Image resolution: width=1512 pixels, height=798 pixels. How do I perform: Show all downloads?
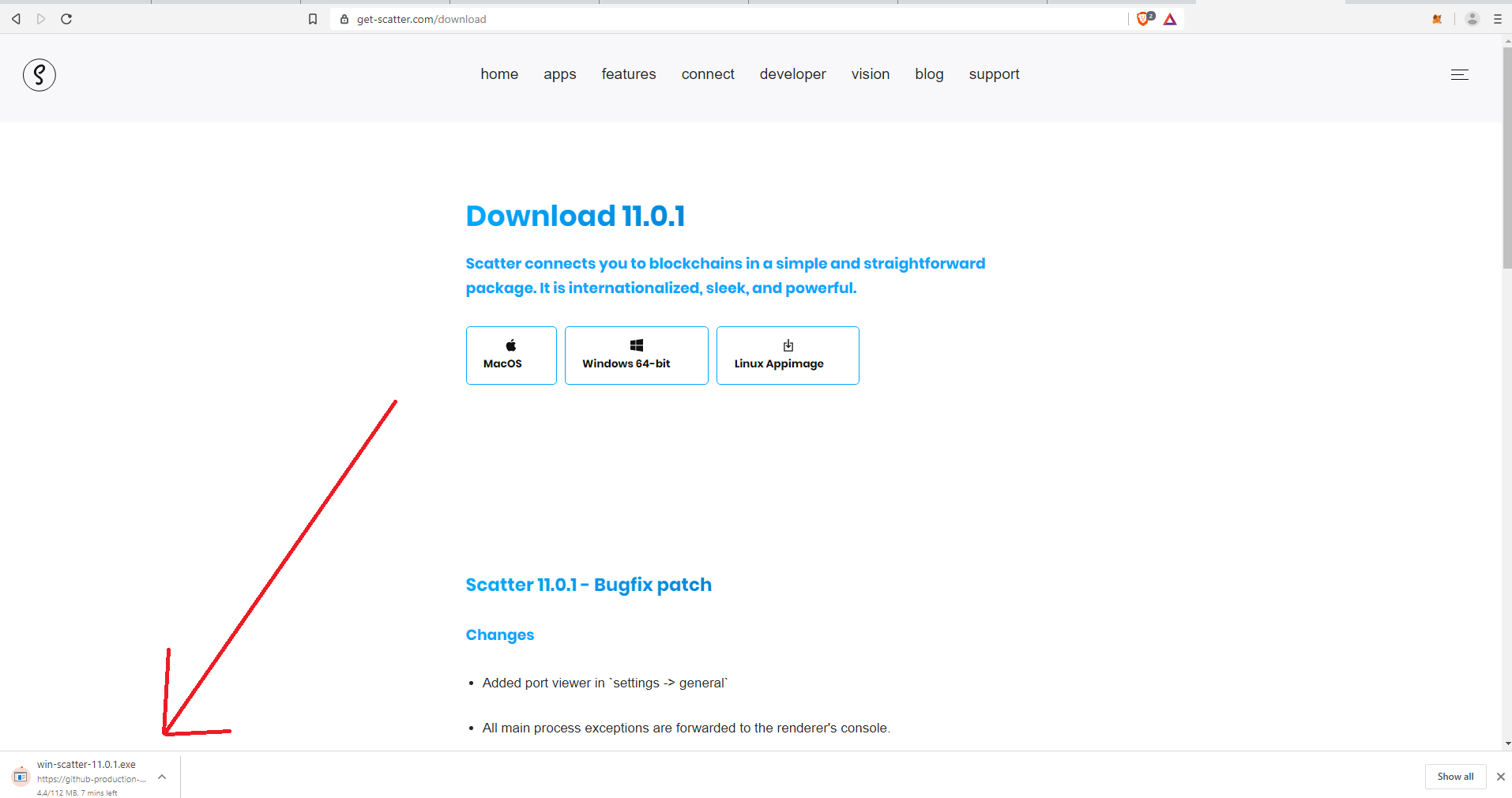(1456, 777)
